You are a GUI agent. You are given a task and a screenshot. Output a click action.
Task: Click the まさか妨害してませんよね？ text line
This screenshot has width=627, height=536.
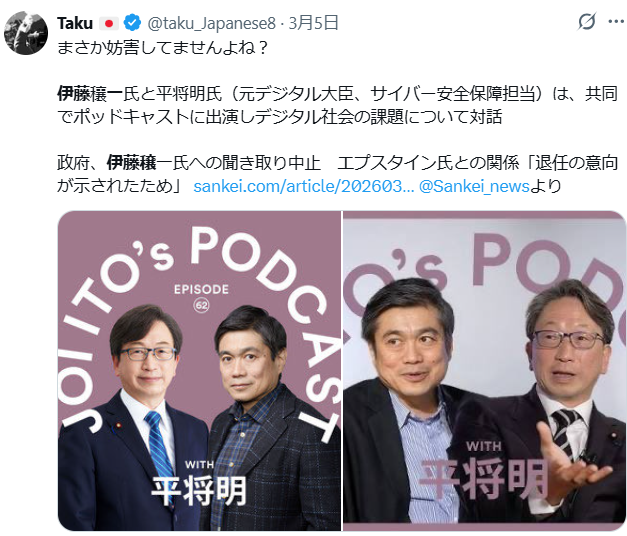coord(162,48)
